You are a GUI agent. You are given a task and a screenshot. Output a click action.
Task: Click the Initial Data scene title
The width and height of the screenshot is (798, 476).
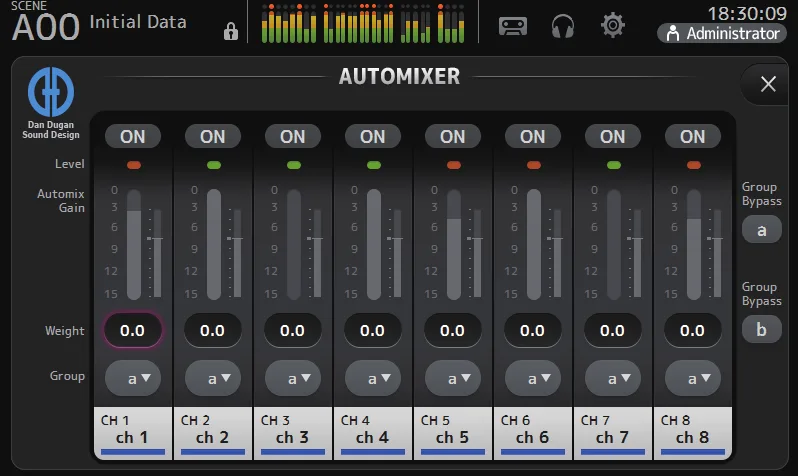[138, 22]
